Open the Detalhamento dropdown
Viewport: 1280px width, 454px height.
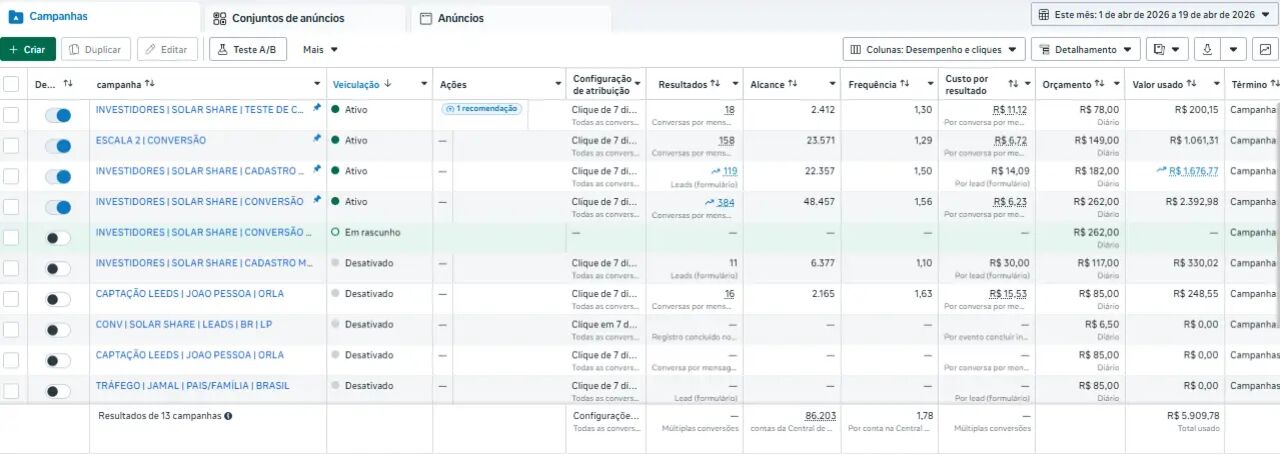click(x=1085, y=49)
